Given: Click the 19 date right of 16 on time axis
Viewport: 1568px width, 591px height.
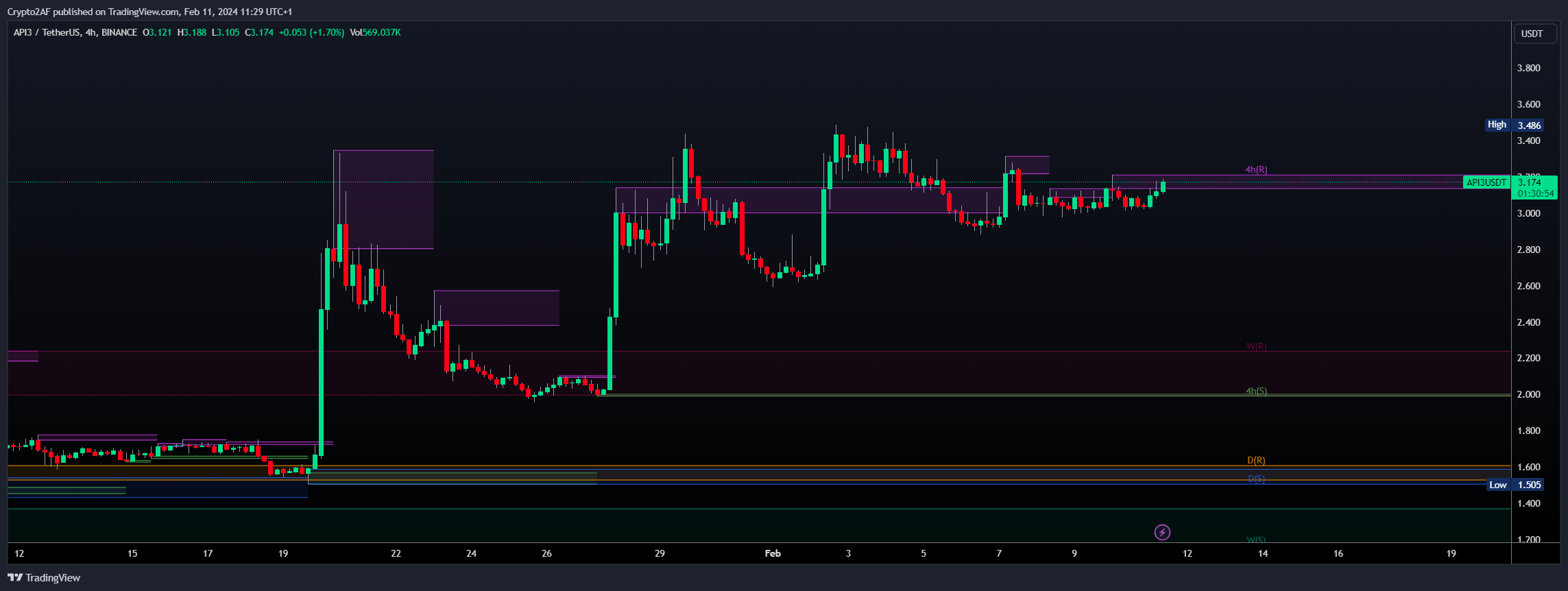Looking at the screenshot, I should pos(1451,553).
